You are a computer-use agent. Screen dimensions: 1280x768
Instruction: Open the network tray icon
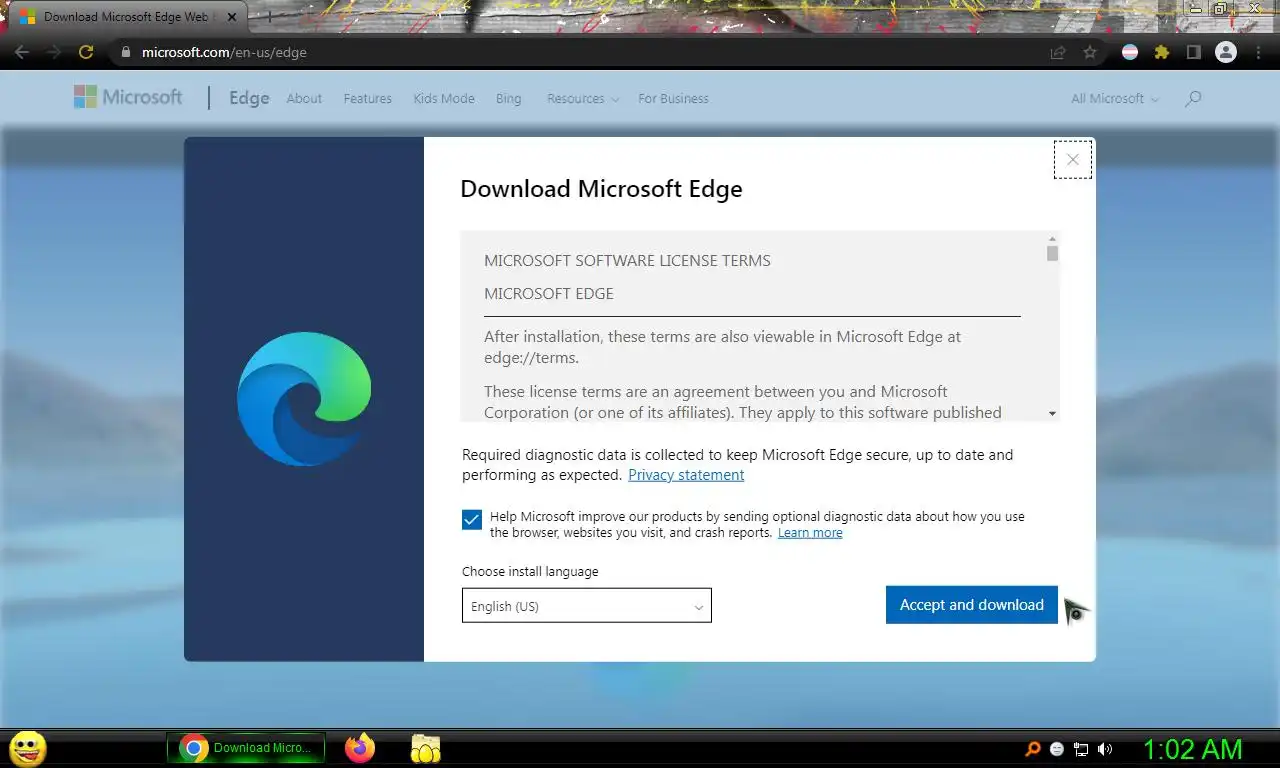1081,749
